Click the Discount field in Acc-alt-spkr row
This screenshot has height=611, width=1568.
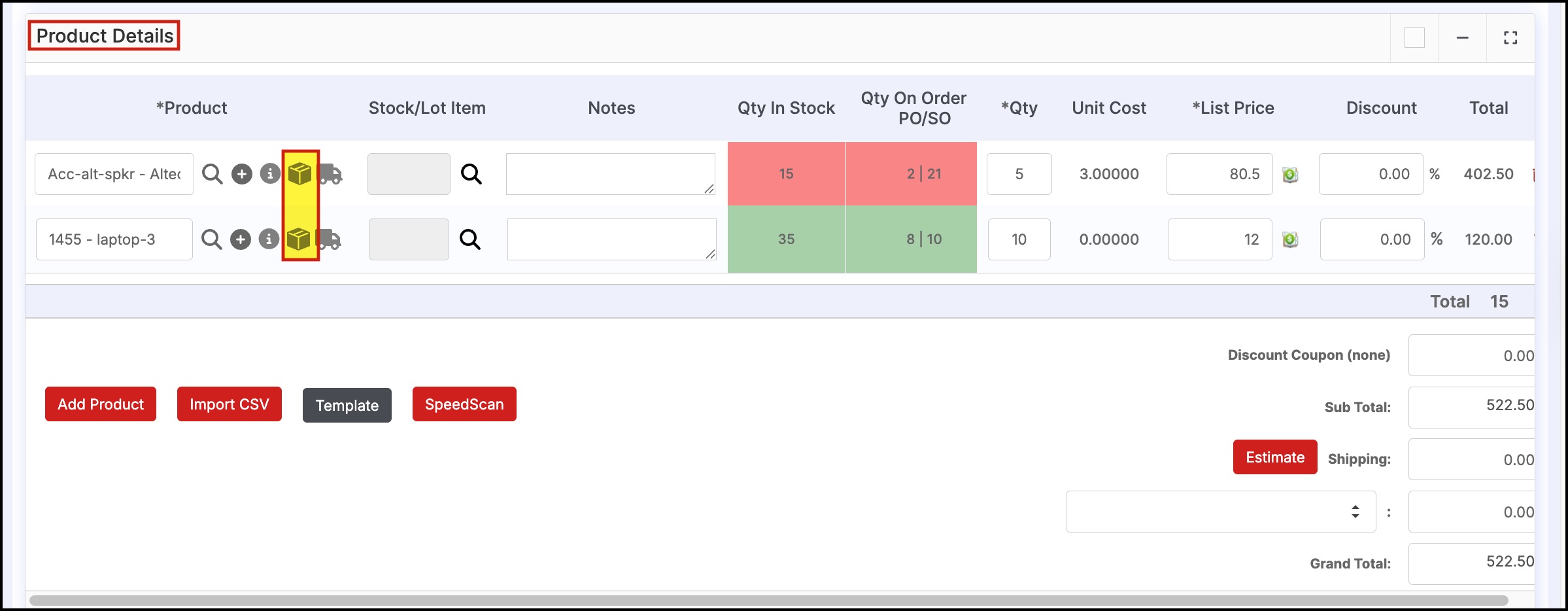click(x=1371, y=174)
